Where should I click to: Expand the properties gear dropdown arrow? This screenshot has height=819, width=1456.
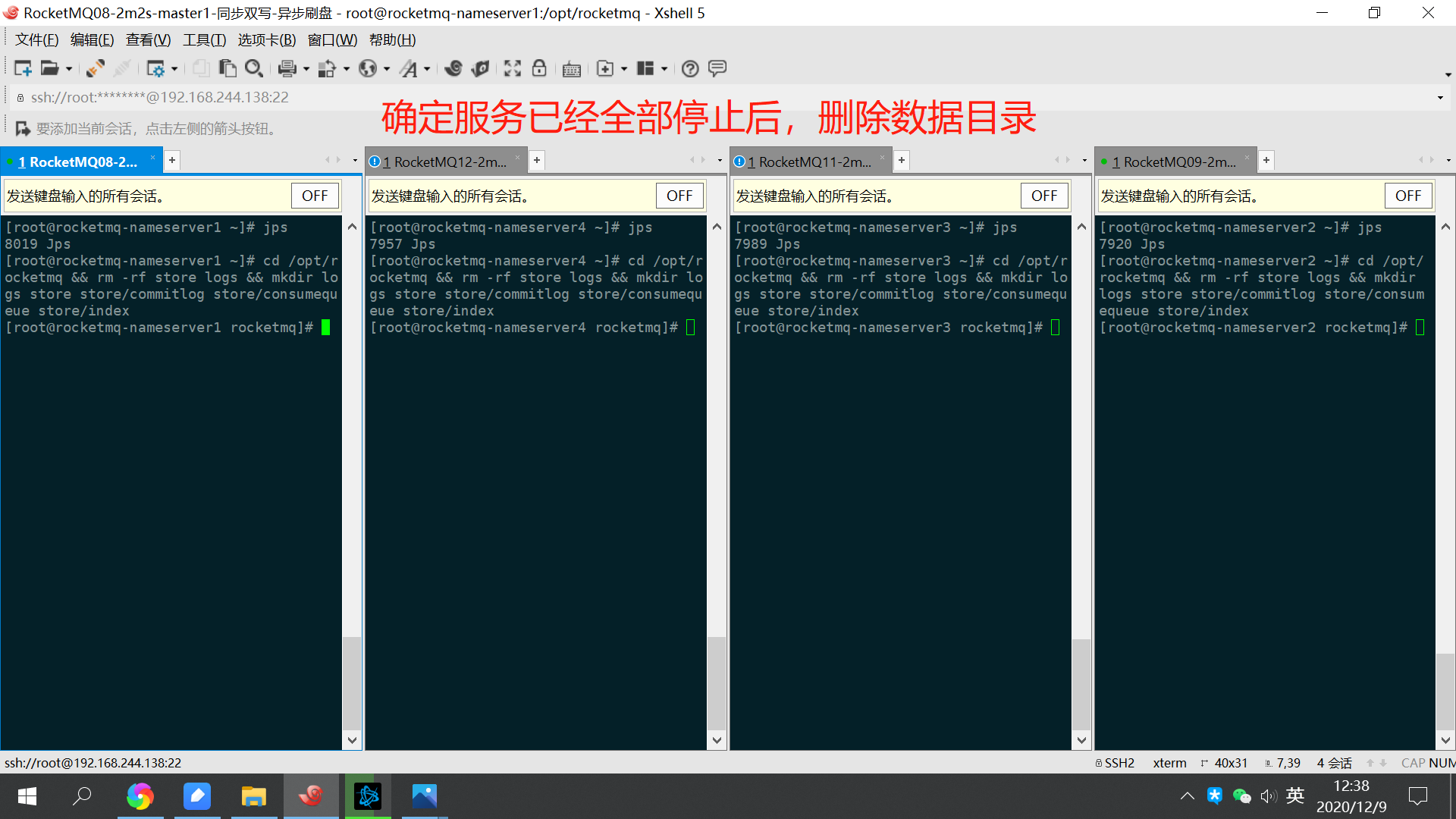(x=174, y=69)
